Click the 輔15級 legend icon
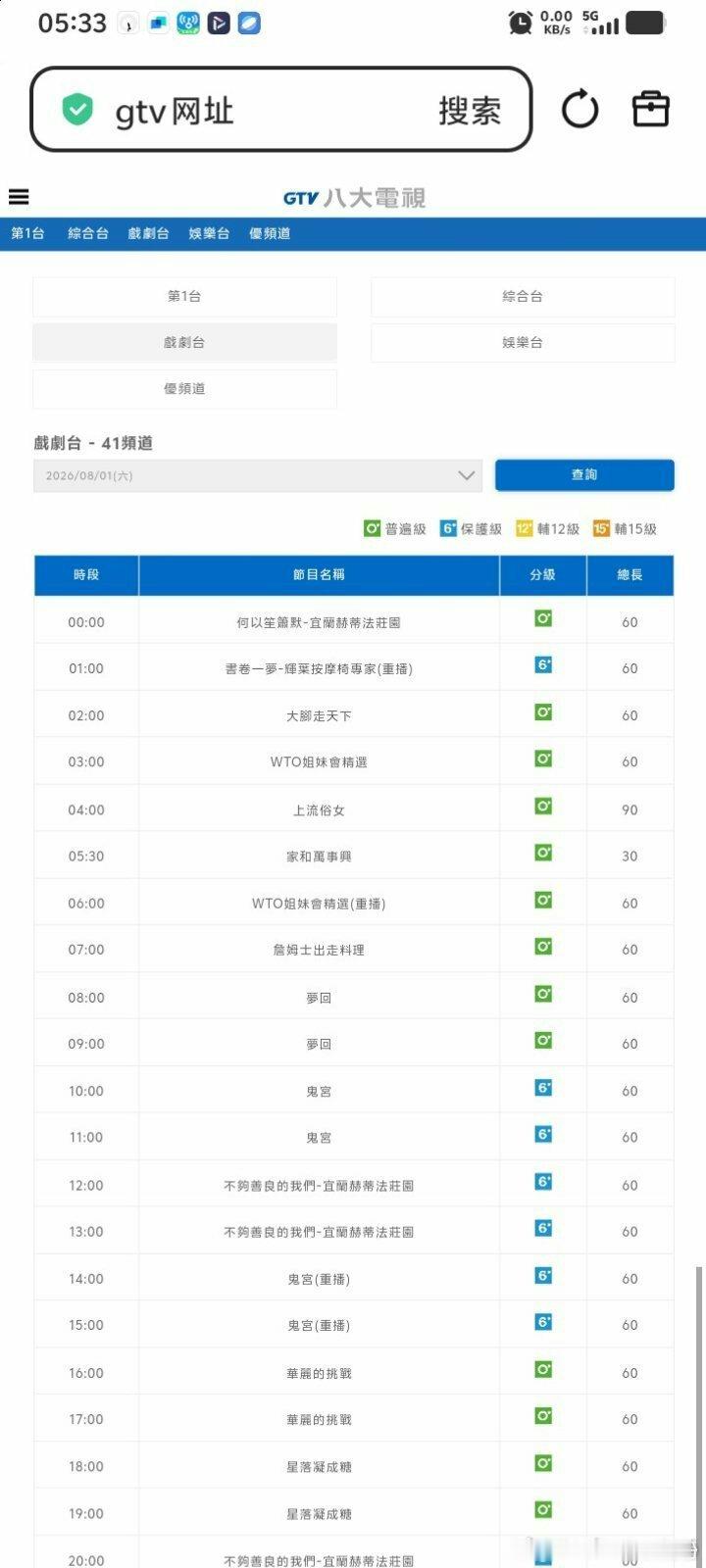The image size is (706, 1568). click(601, 528)
